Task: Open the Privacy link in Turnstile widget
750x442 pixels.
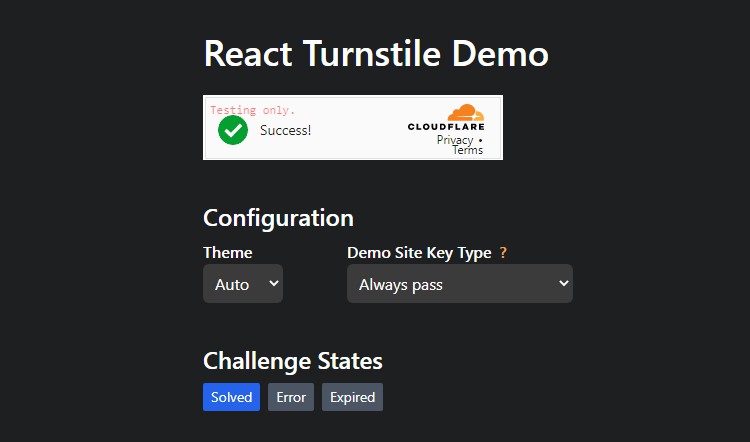Action: [x=455, y=140]
